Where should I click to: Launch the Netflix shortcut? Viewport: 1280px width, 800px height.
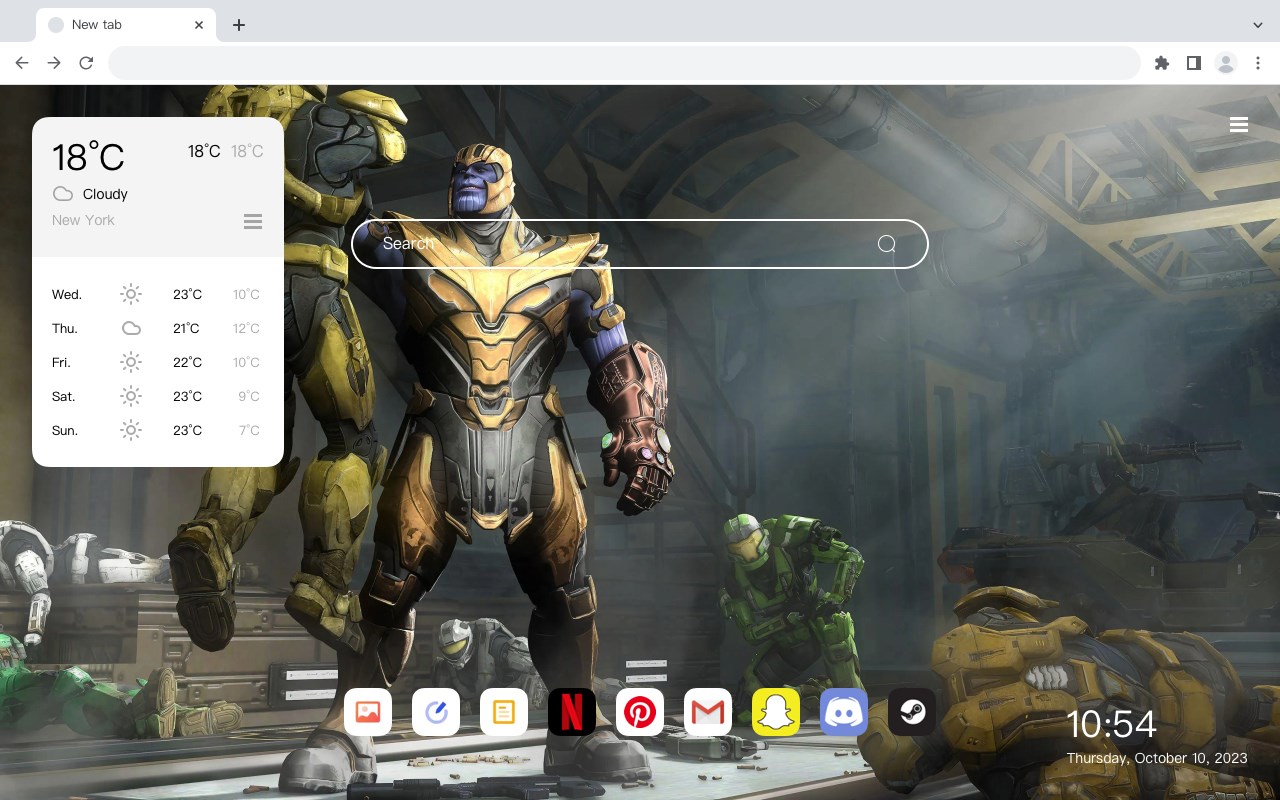(x=572, y=712)
